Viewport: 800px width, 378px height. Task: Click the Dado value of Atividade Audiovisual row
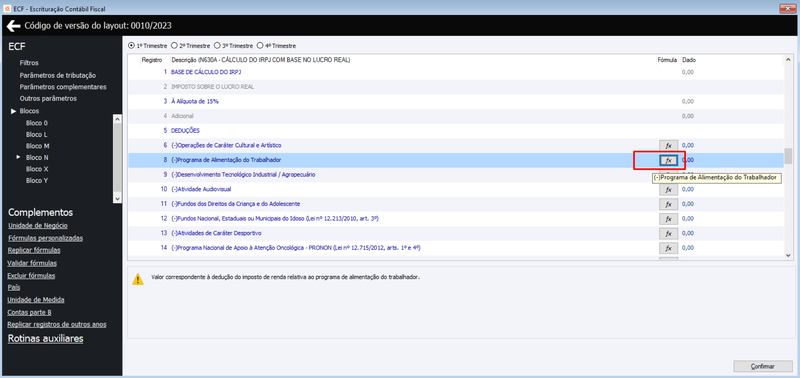(688, 190)
